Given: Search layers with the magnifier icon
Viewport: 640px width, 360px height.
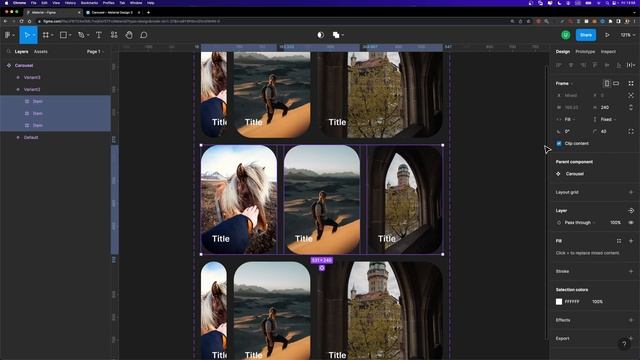Looking at the screenshot, I should click(x=9, y=51).
